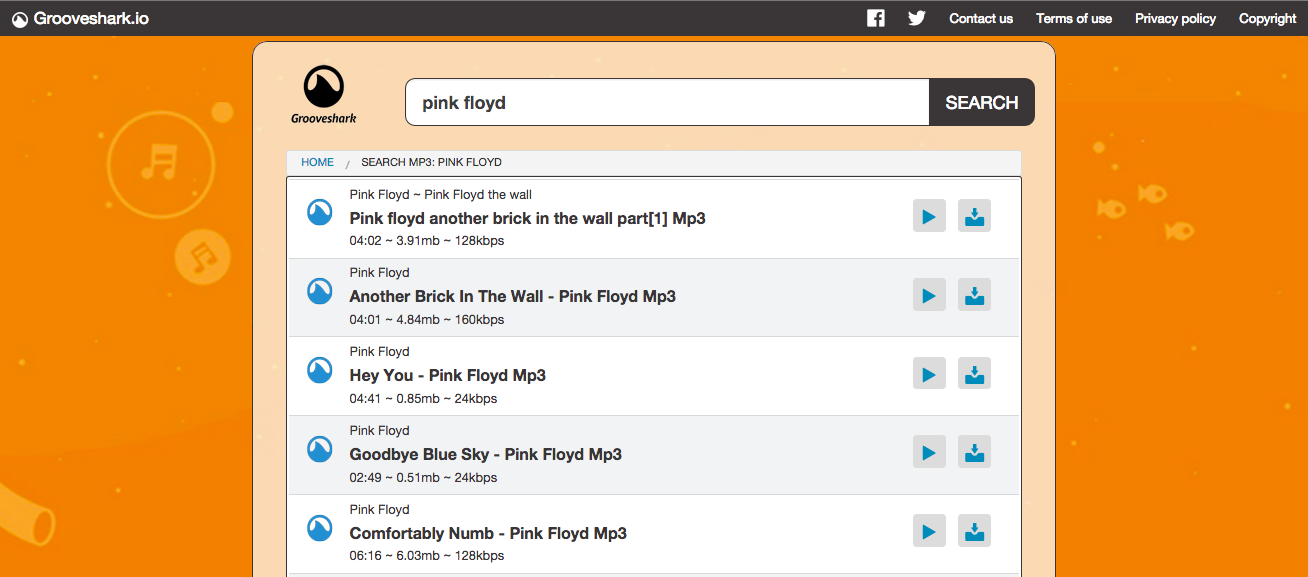1308x577 pixels.
Task: Download Goodbye Blue Sky - Pink Floyd Mp3
Action: coord(975,452)
